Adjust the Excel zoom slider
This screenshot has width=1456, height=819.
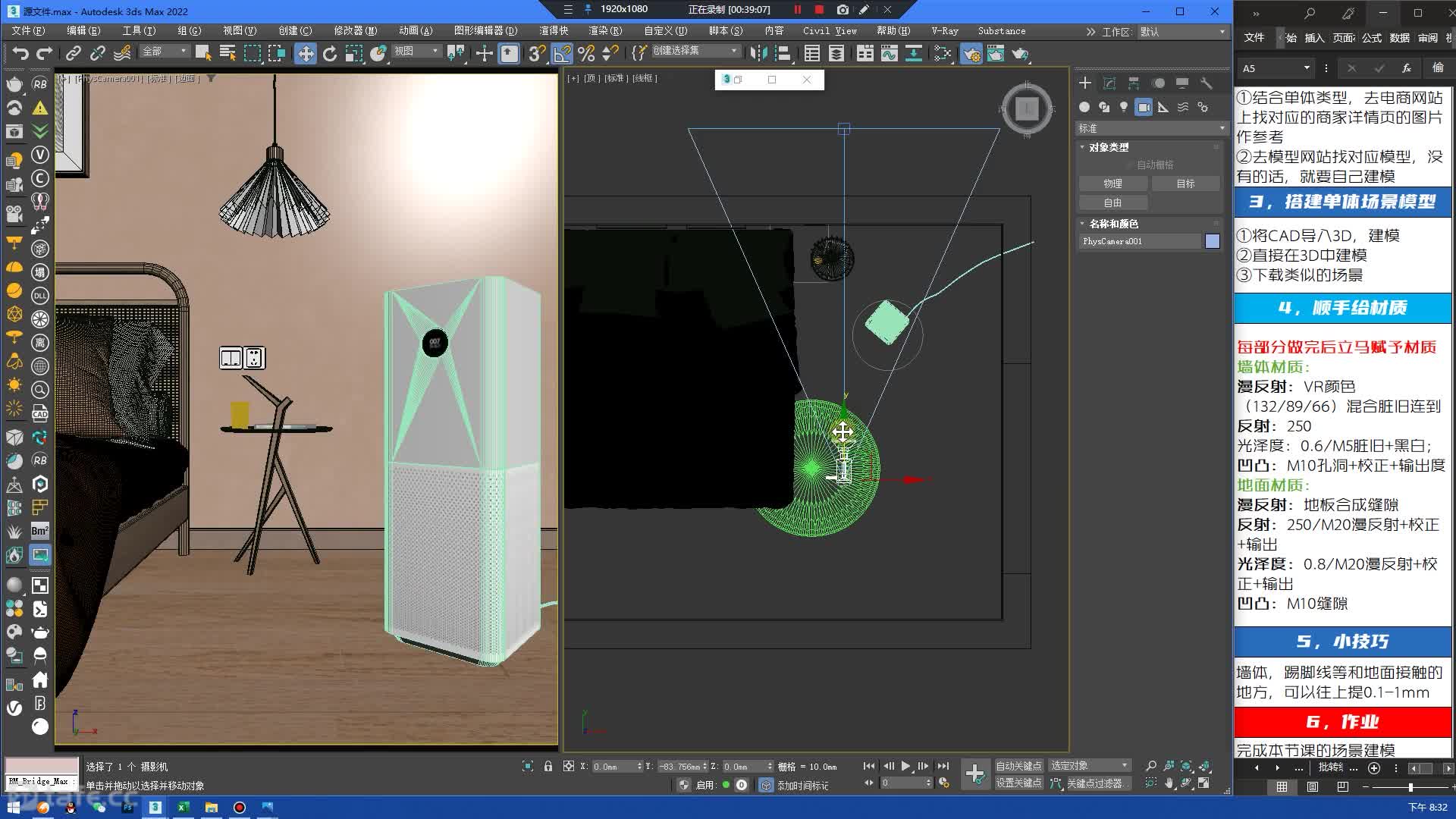tap(1410, 788)
